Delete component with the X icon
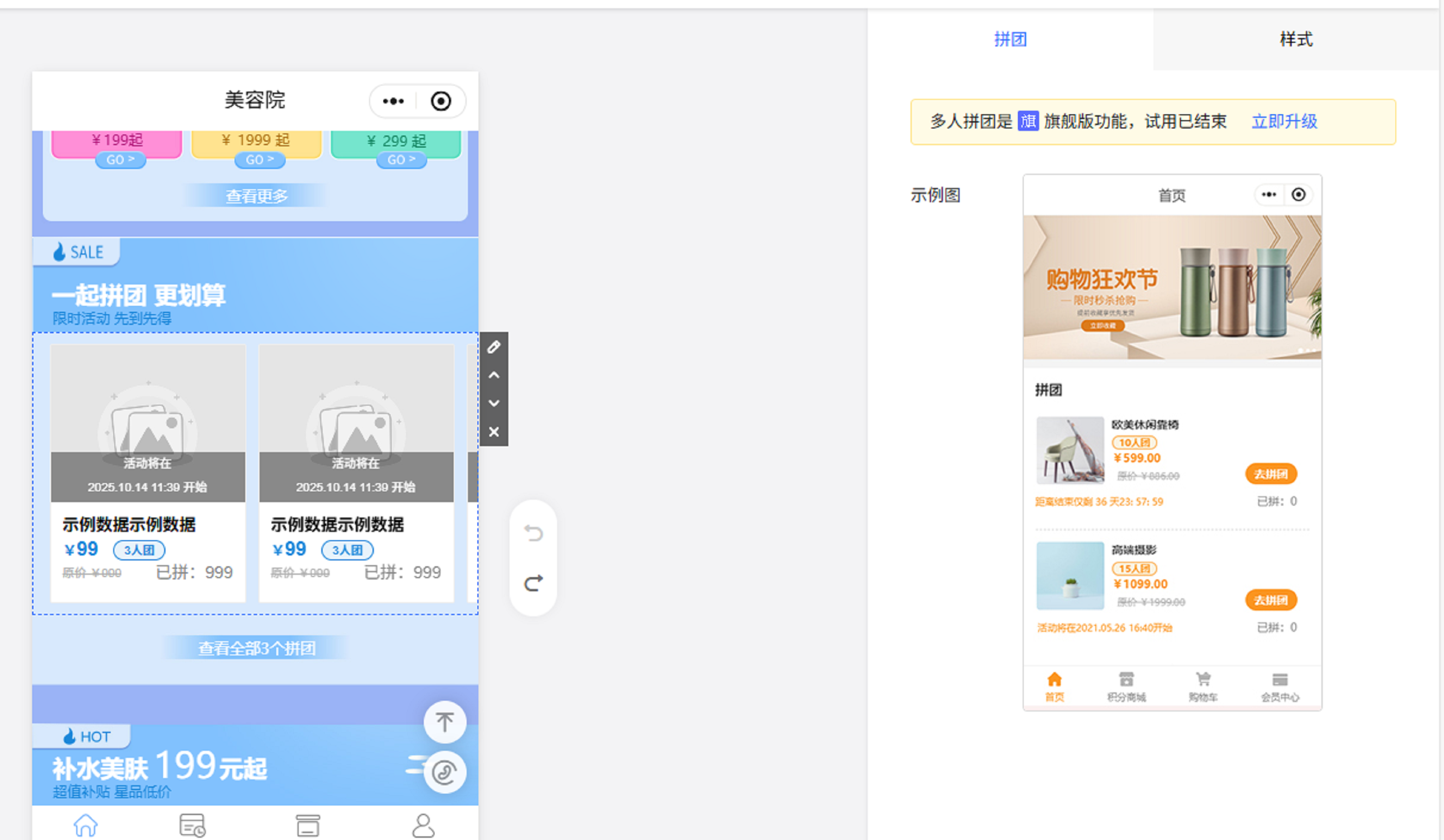 (493, 432)
